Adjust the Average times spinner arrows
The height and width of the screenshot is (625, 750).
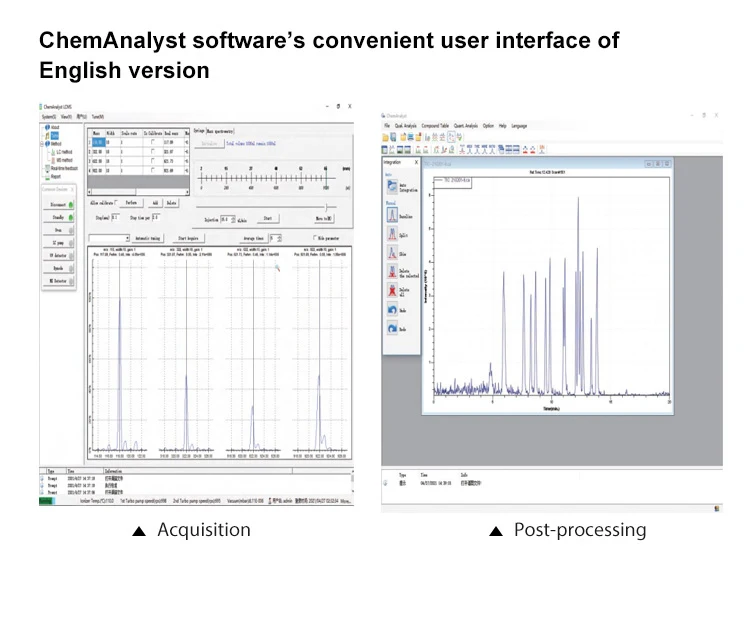click(279, 238)
